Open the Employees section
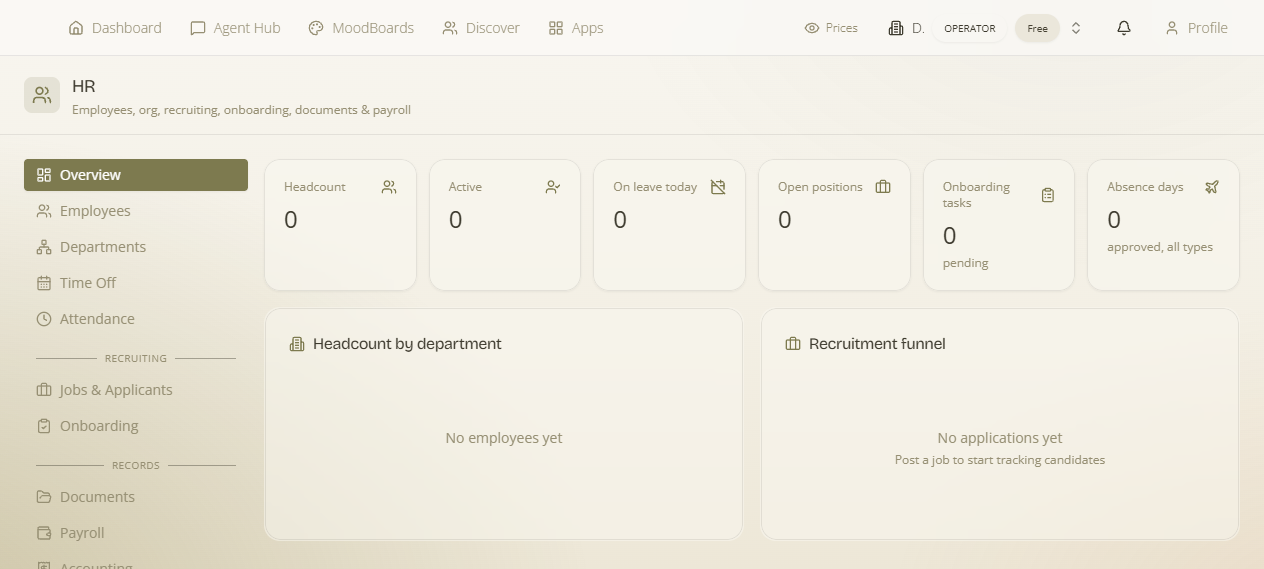Image resolution: width=1264 pixels, height=569 pixels. tap(136, 211)
